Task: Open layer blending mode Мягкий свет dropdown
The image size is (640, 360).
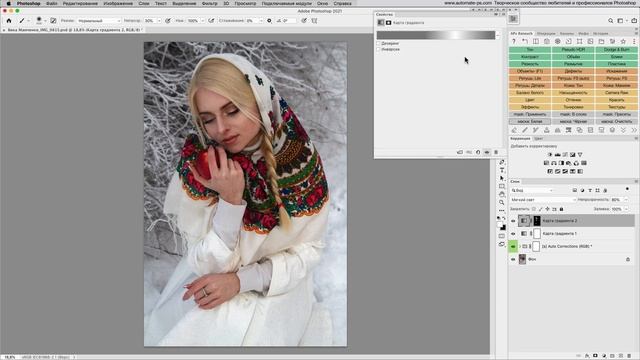Action: (543, 200)
